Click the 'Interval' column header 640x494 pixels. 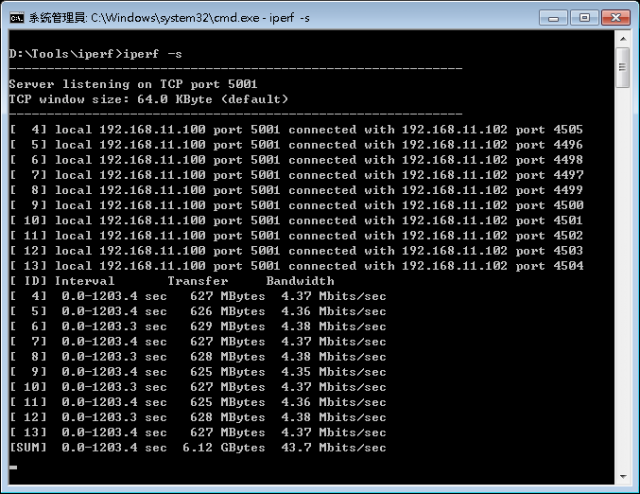point(84,281)
